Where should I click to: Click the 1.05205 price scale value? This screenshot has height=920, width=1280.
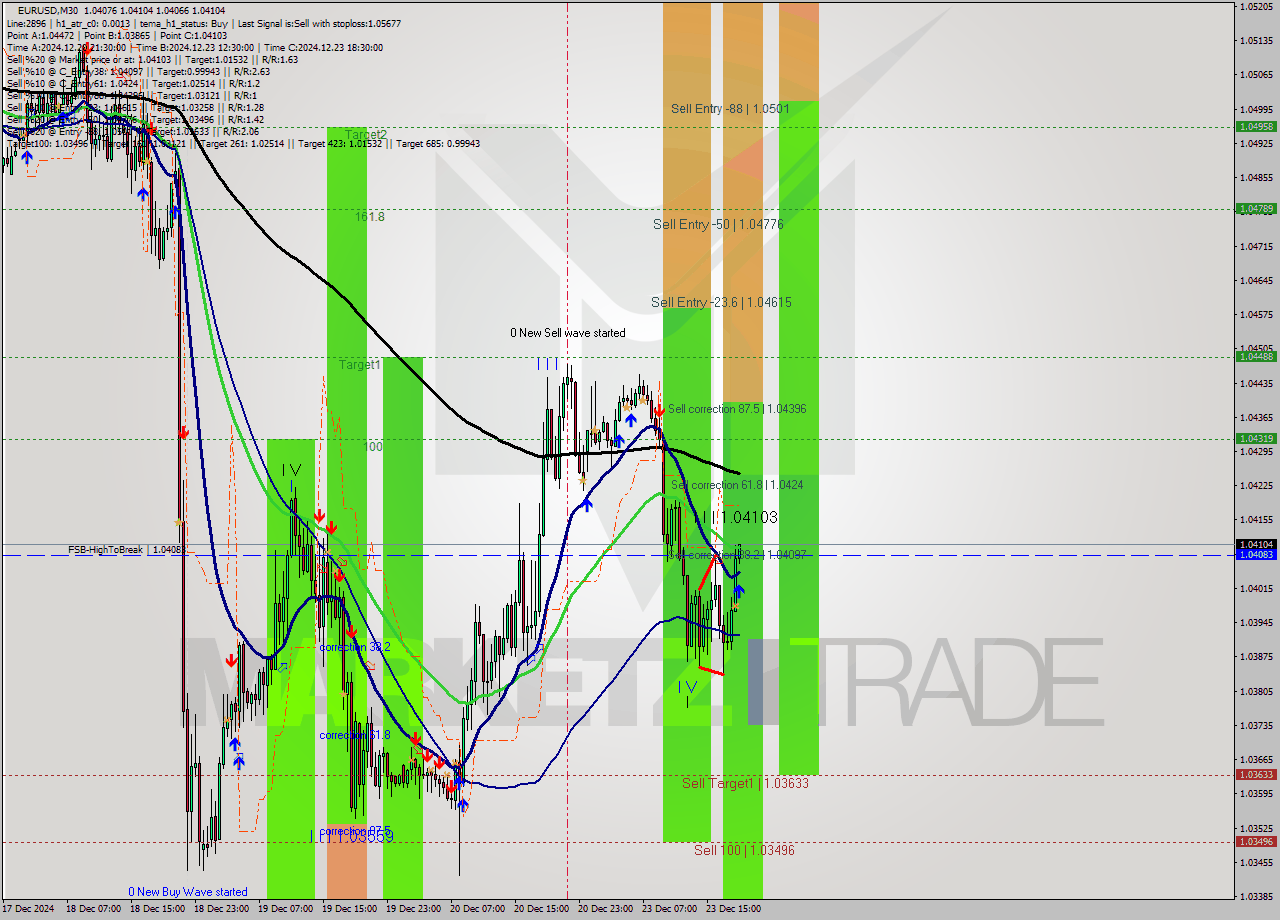click(x=1256, y=7)
